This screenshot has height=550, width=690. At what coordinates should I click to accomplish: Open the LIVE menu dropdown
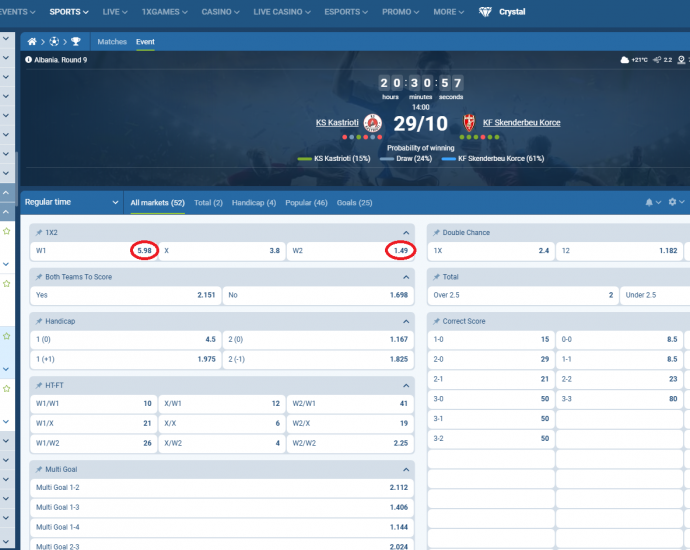click(x=115, y=12)
